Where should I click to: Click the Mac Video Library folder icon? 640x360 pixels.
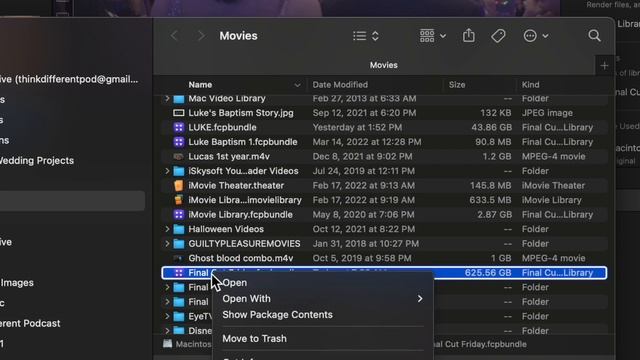179,98
